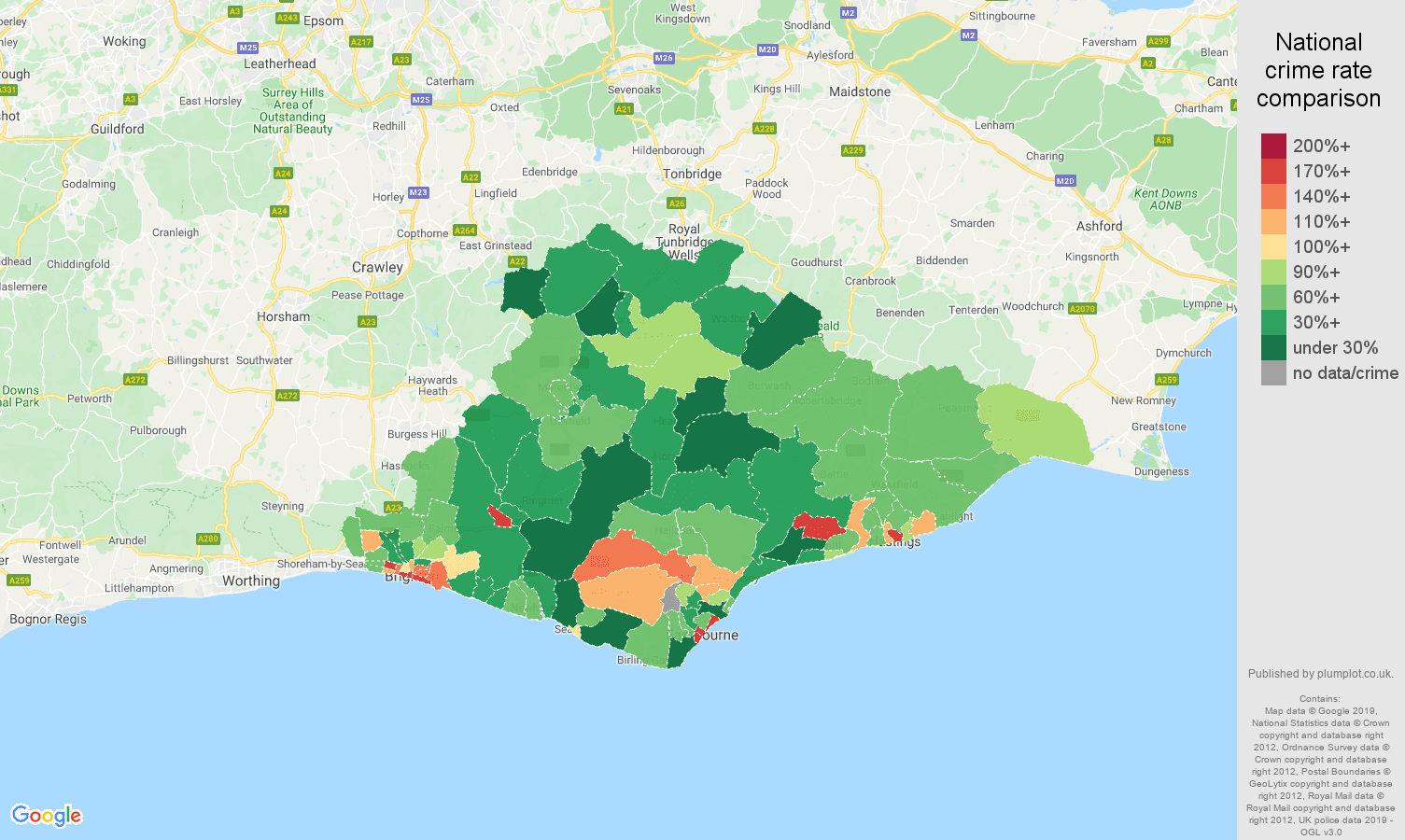Click the Haywards Heath label
This screenshot has width=1405, height=840.
pos(432,385)
